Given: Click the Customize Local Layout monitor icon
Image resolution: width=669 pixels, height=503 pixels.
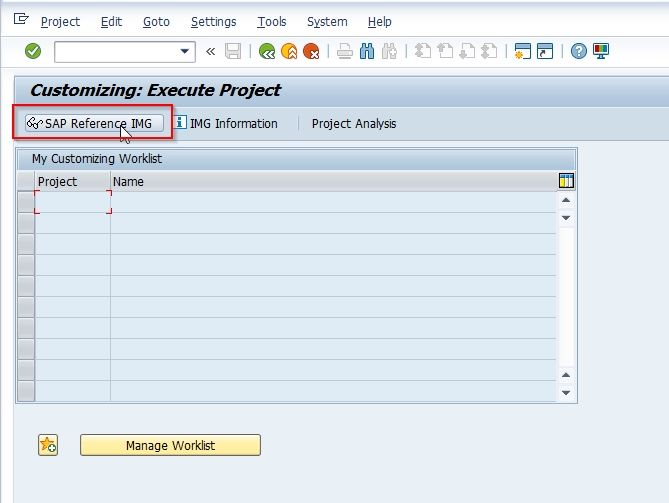Looking at the screenshot, I should pyautogui.click(x=601, y=52).
